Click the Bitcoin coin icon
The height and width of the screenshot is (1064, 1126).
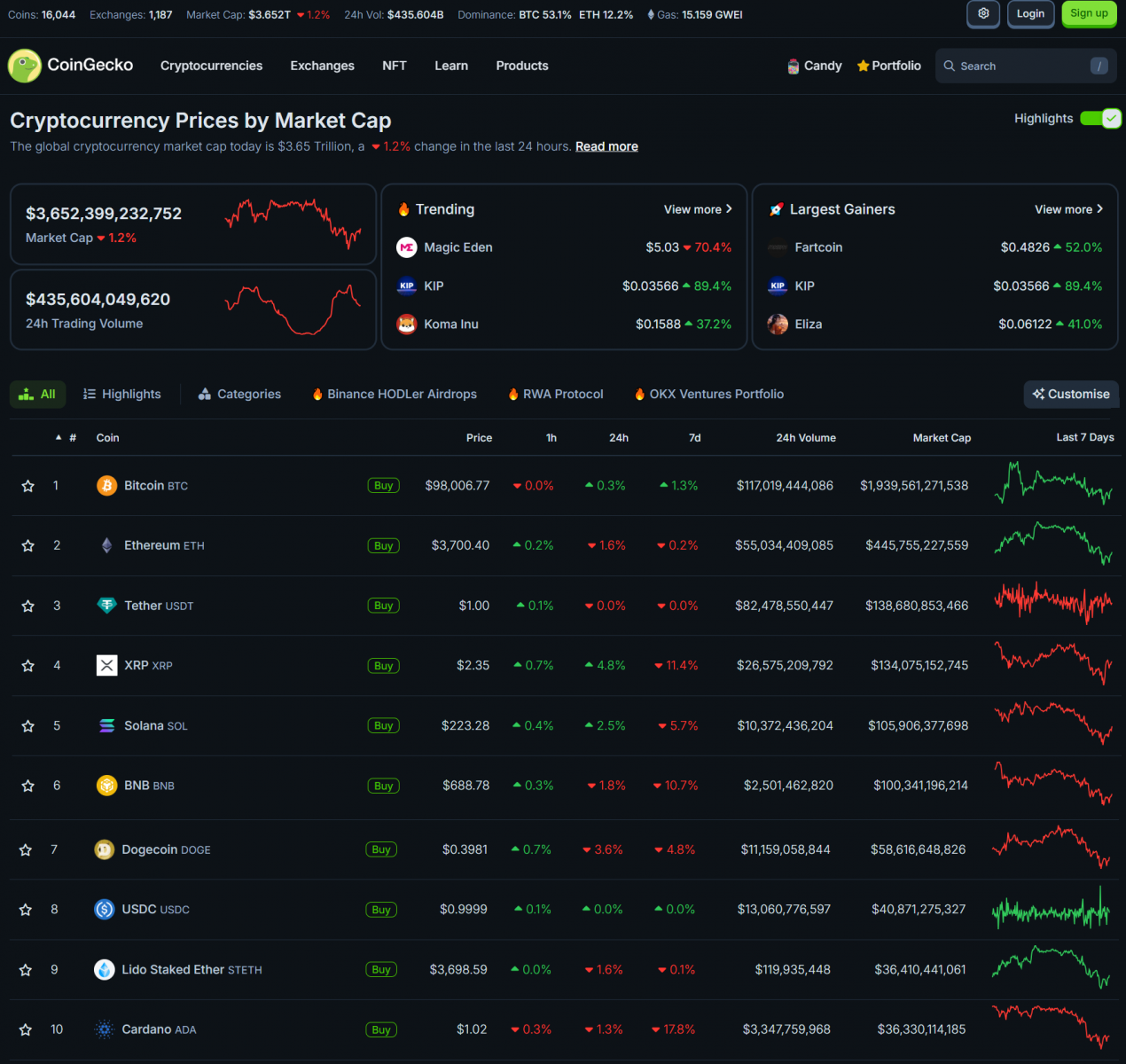pos(106,486)
